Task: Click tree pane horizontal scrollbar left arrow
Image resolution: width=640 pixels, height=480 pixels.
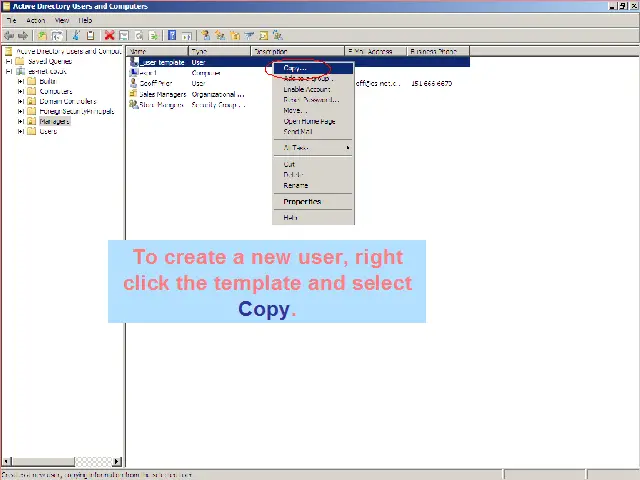Action: pyautogui.click(x=7, y=462)
